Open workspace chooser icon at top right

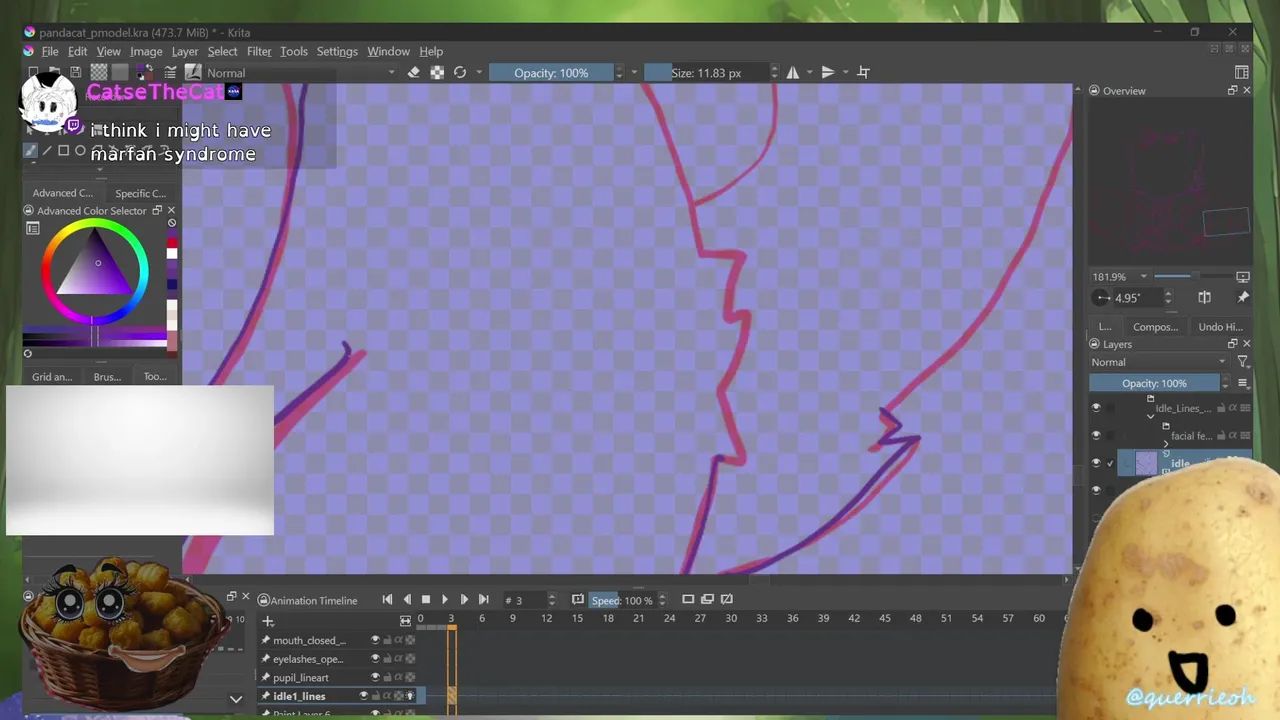(1241, 72)
